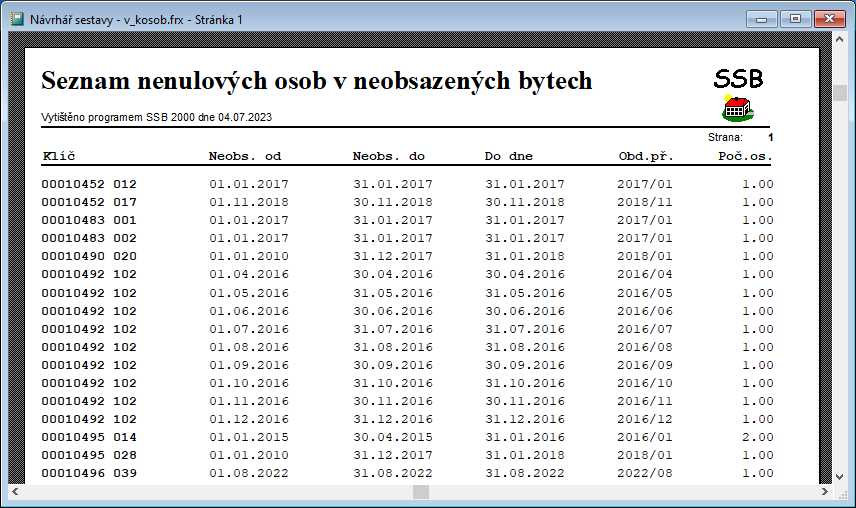Viewport: 856px width, 508px height.
Task: Click the 'Obd.př.' column header
Action: (x=646, y=156)
